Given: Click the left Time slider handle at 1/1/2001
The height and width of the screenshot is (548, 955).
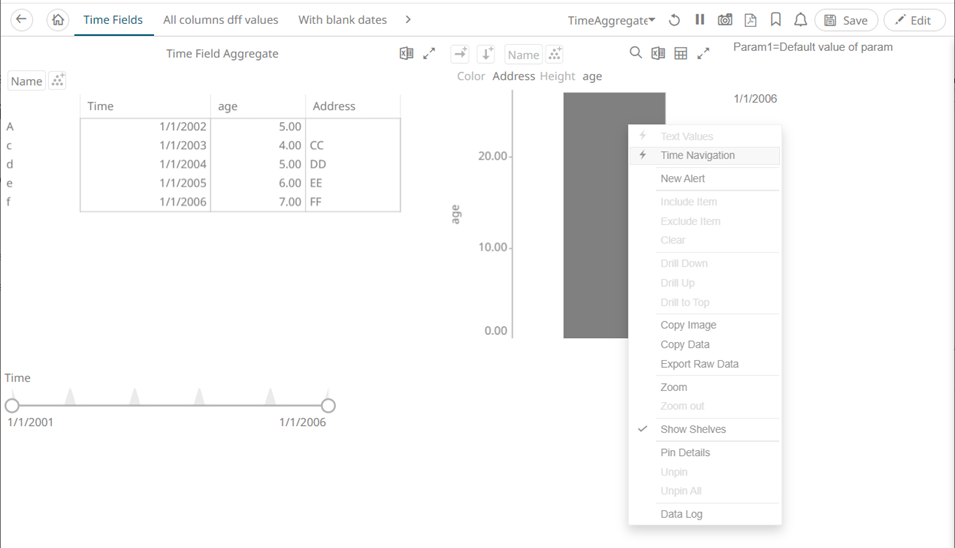Looking at the screenshot, I should tap(12, 406).
